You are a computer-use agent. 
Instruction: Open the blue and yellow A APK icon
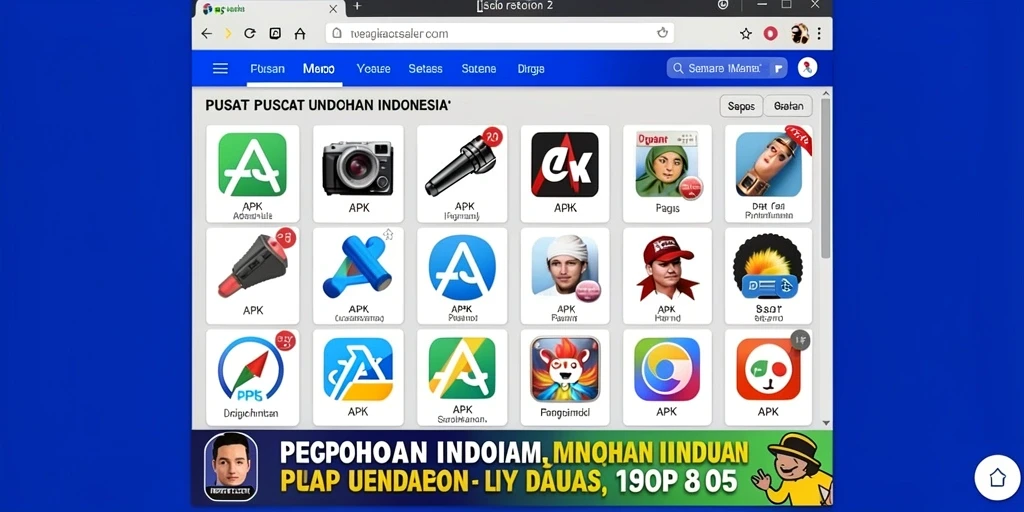(x=358, y=369)
